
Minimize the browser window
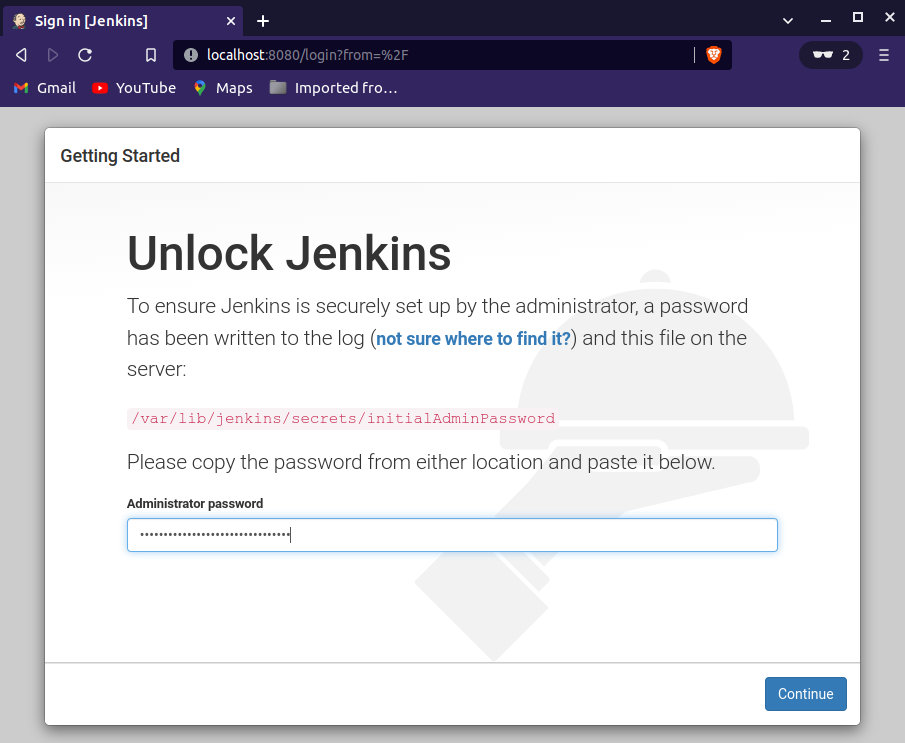coord(826,20)
